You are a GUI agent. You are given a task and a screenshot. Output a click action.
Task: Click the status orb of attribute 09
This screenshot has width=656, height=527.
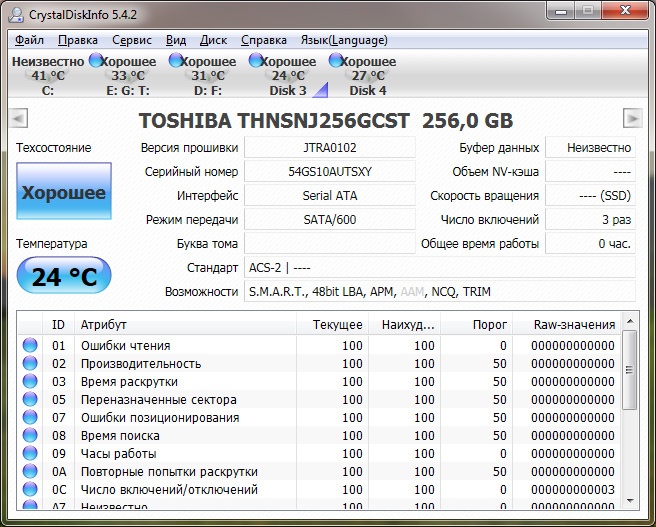pyautogui.click(x=30, y=453)
